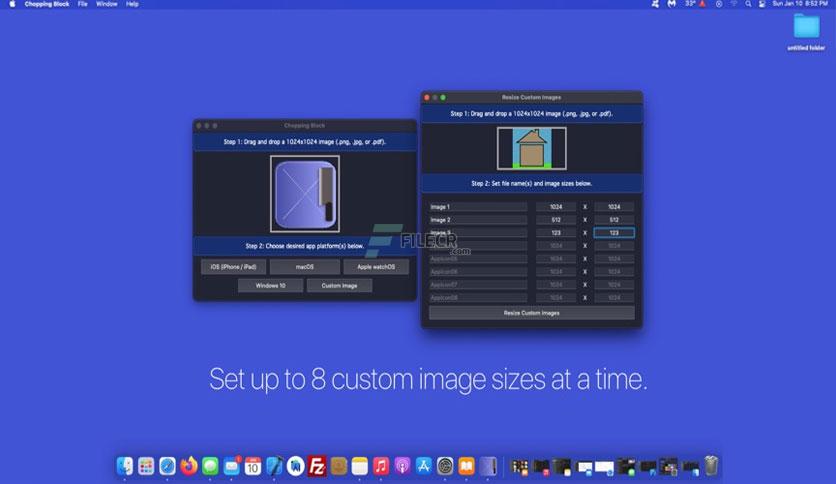
Task: Edit third row width field showing 123
Action: [x=556, y=233]
